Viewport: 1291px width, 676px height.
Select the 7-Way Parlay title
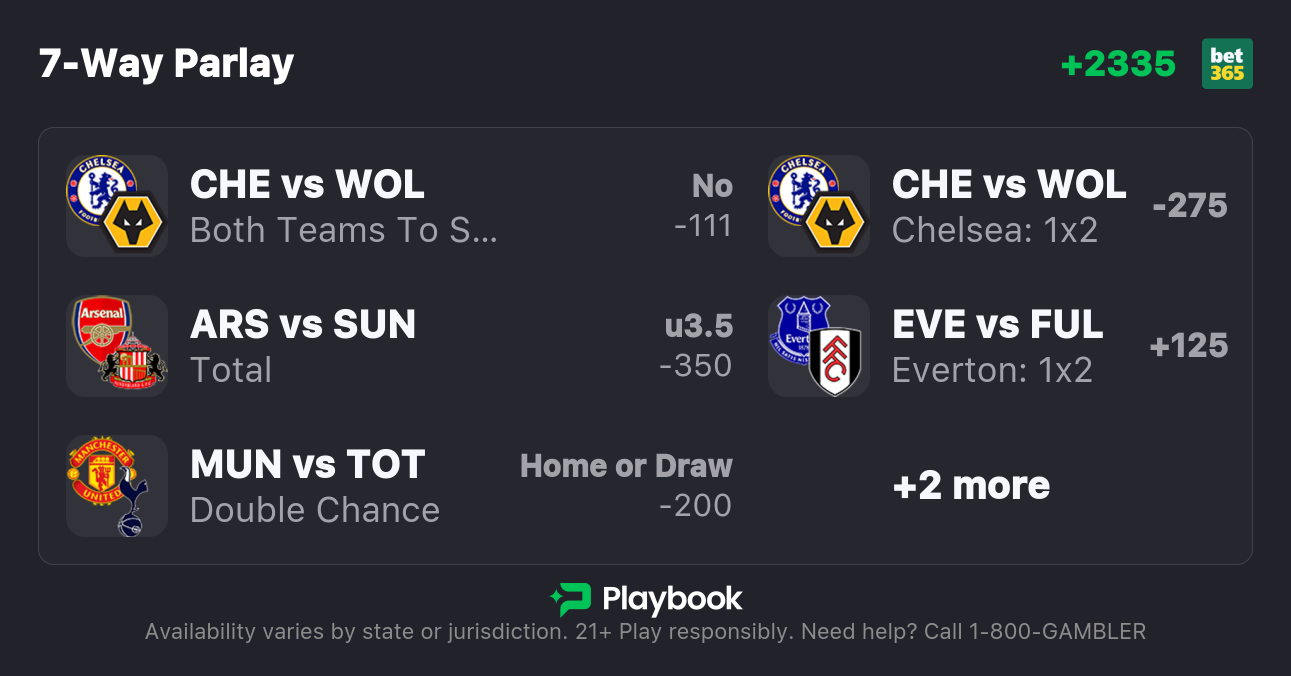(167, 64)
